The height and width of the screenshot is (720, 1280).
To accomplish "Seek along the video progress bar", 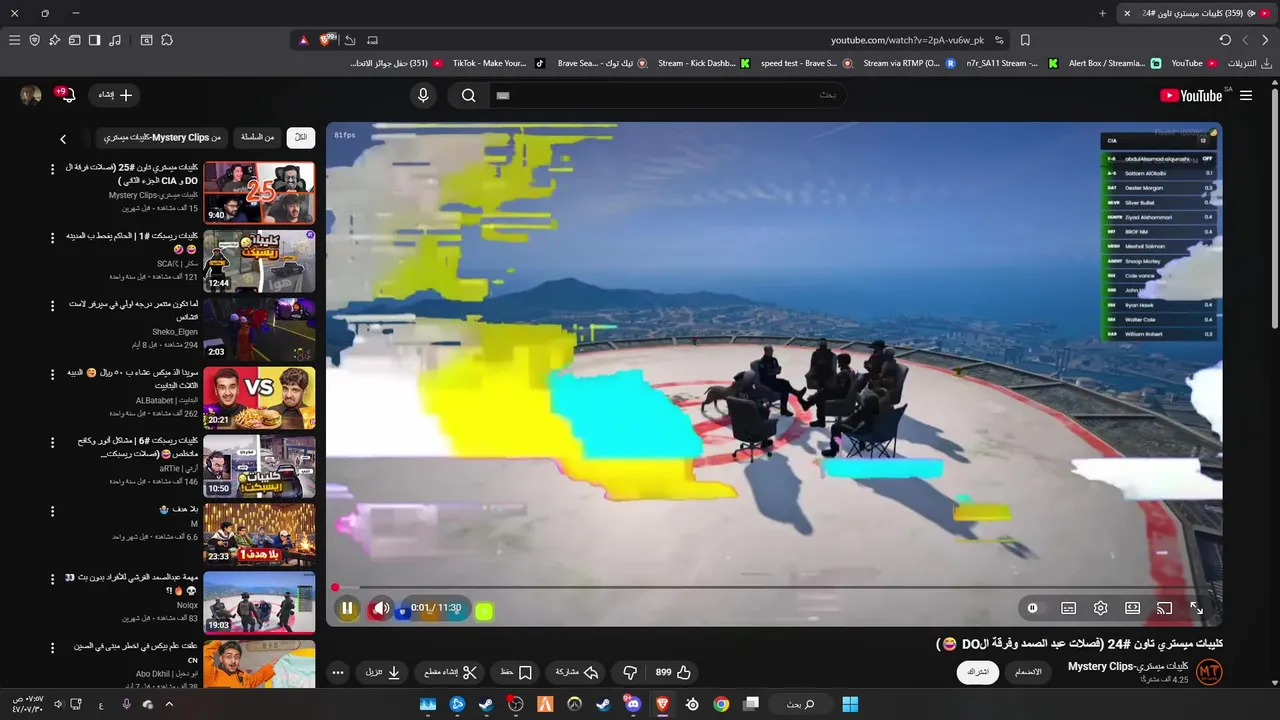I will [x=773, y=588].
